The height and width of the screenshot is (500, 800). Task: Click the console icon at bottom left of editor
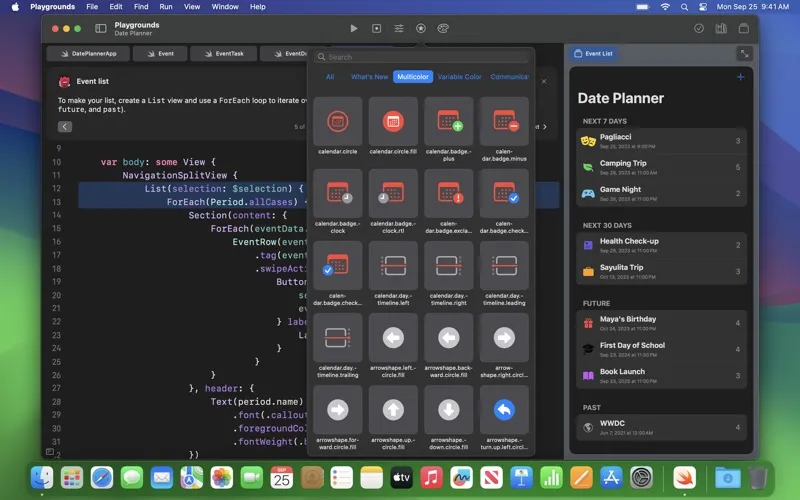coord(49,452)
